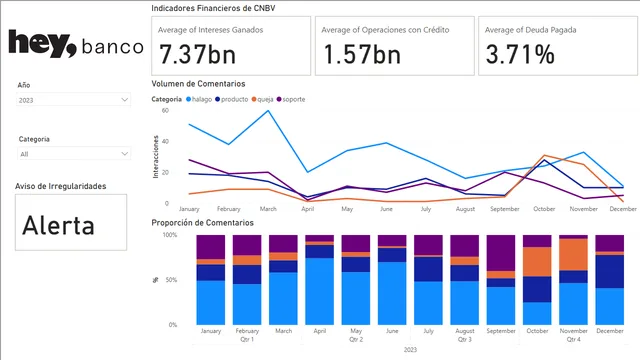Click the Año slicer label
Screen dimensions: 640x360
click(24, 85)
